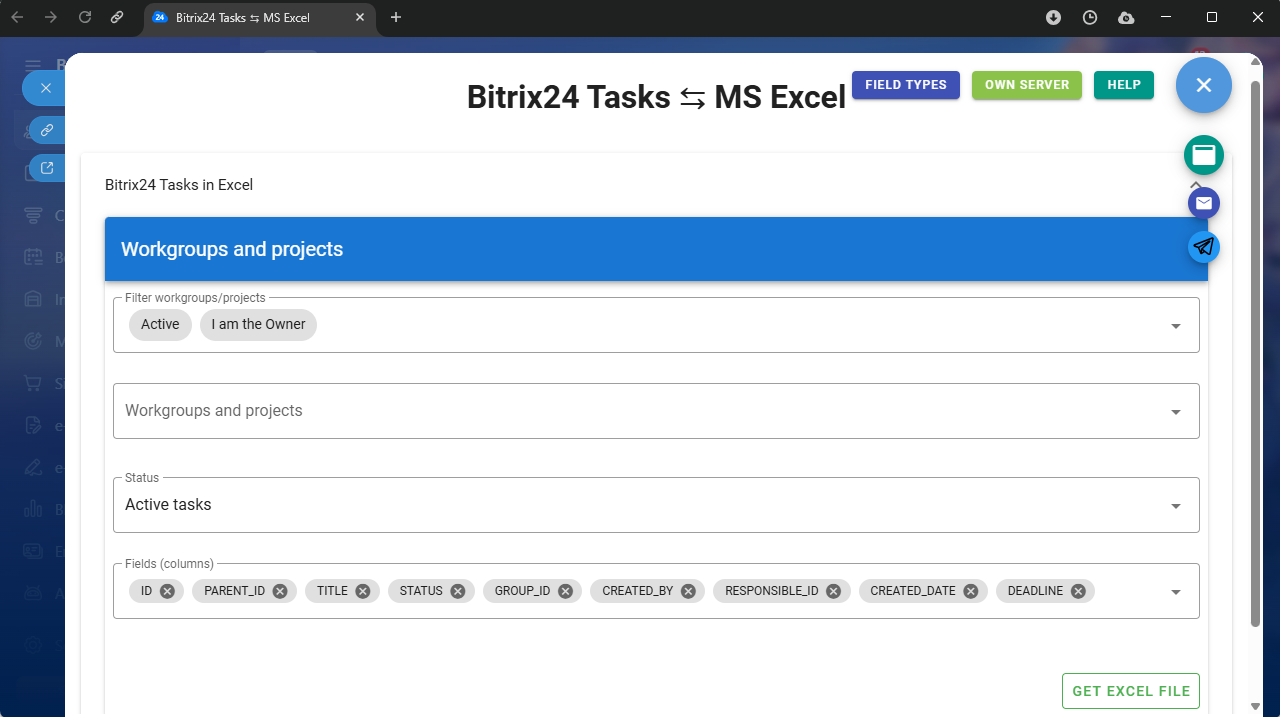The image size is (1280, 717).
Task: Click the blue email envelope icon
Action: (x=1204, y=203)
